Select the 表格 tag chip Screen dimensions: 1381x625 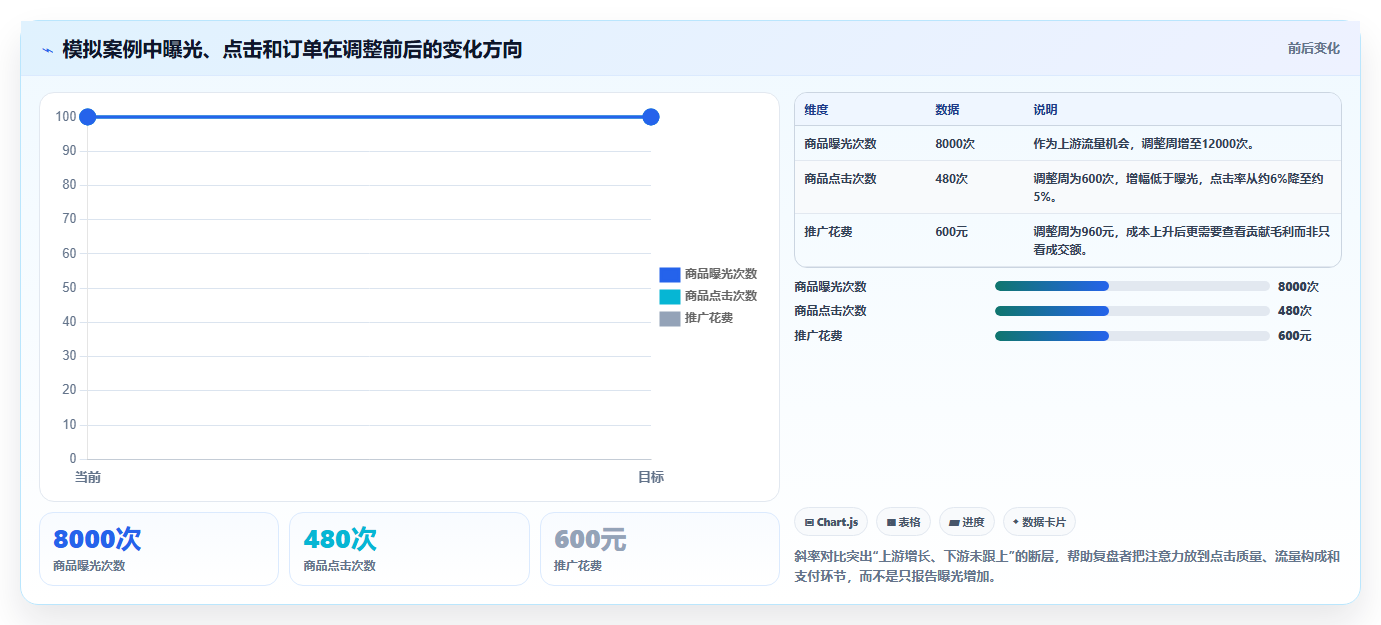click(903, 522)
